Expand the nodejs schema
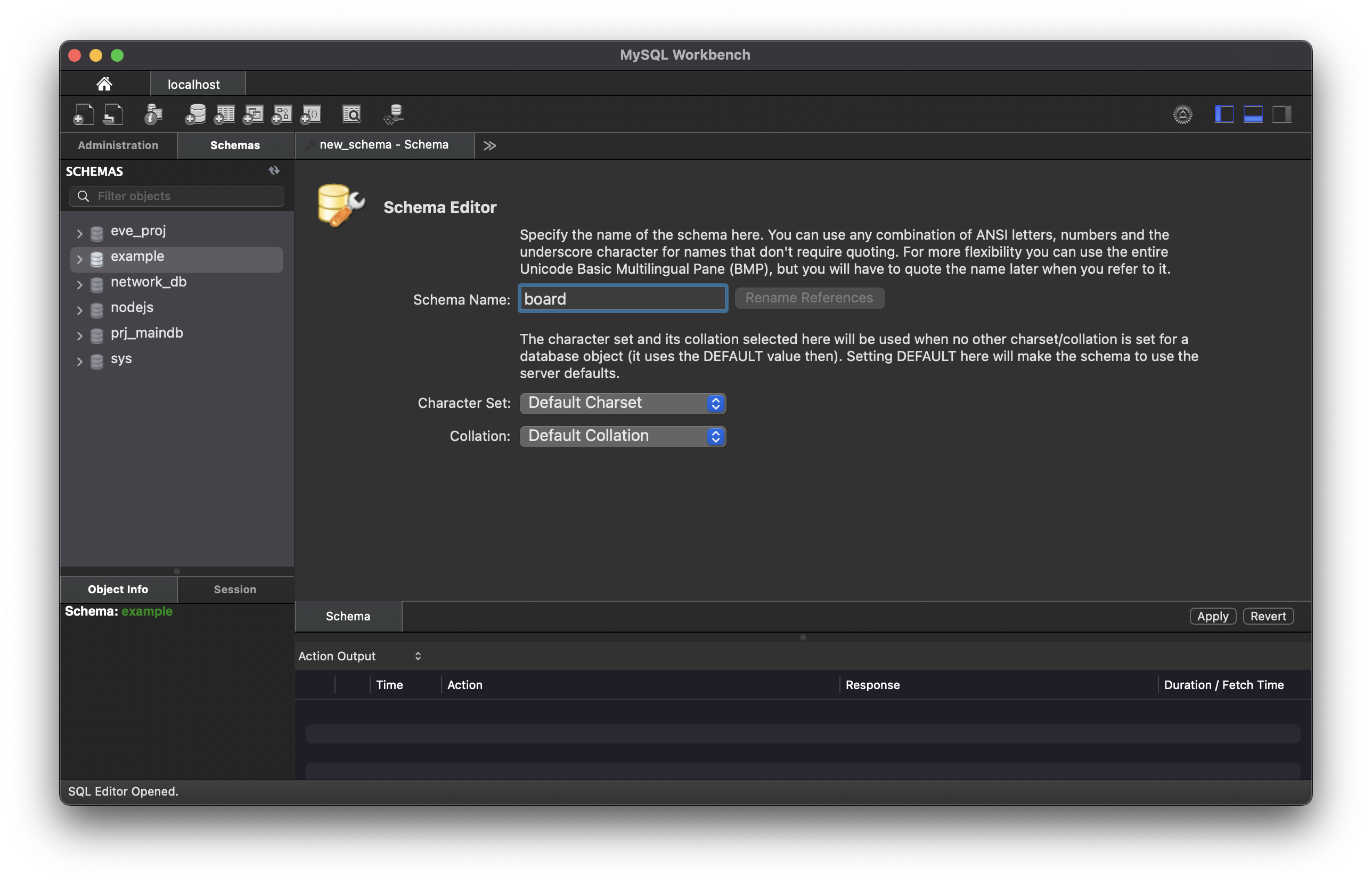 coord(79,310)
